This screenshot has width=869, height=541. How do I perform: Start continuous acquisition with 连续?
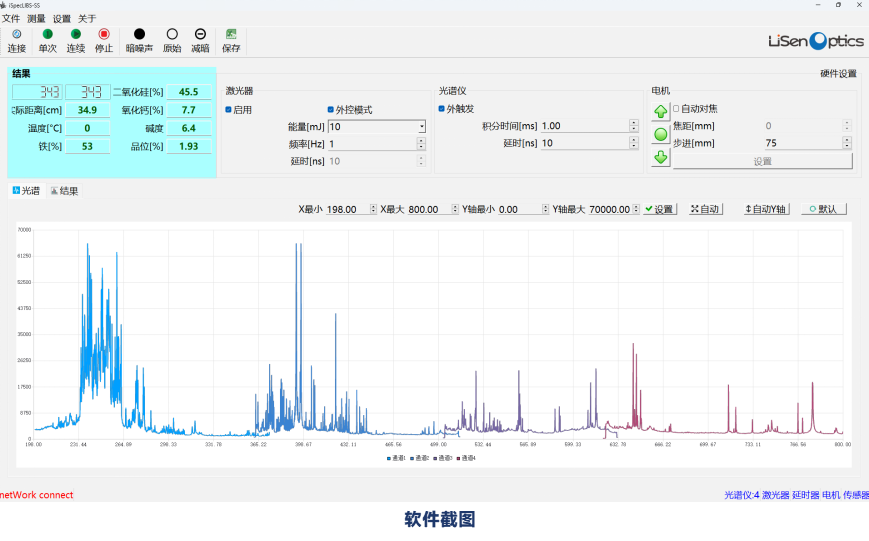76,35
